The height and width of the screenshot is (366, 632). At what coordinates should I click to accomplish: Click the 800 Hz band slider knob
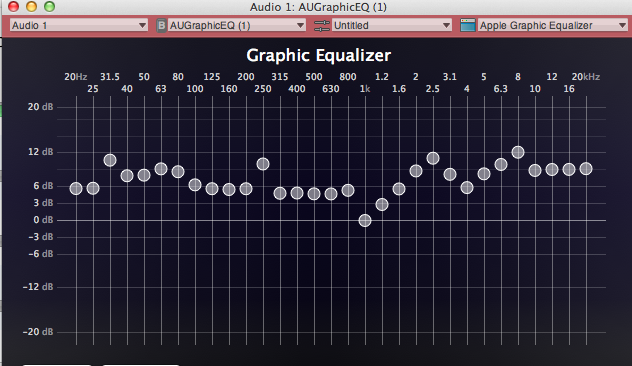pyautogui.click(x=348, y=190)
